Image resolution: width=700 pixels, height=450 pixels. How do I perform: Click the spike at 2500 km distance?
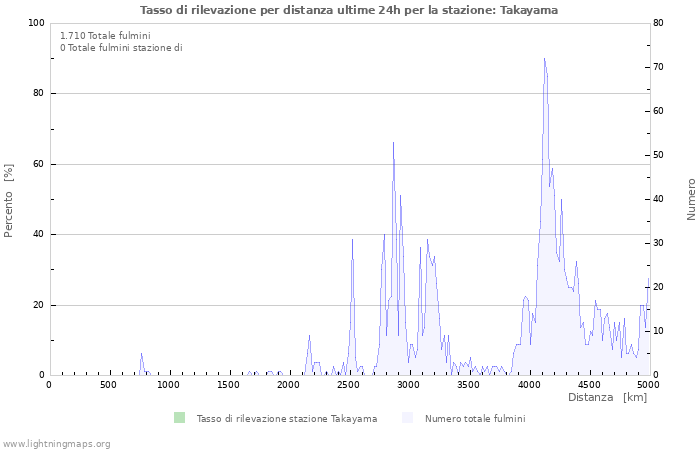tap(352, 240)
